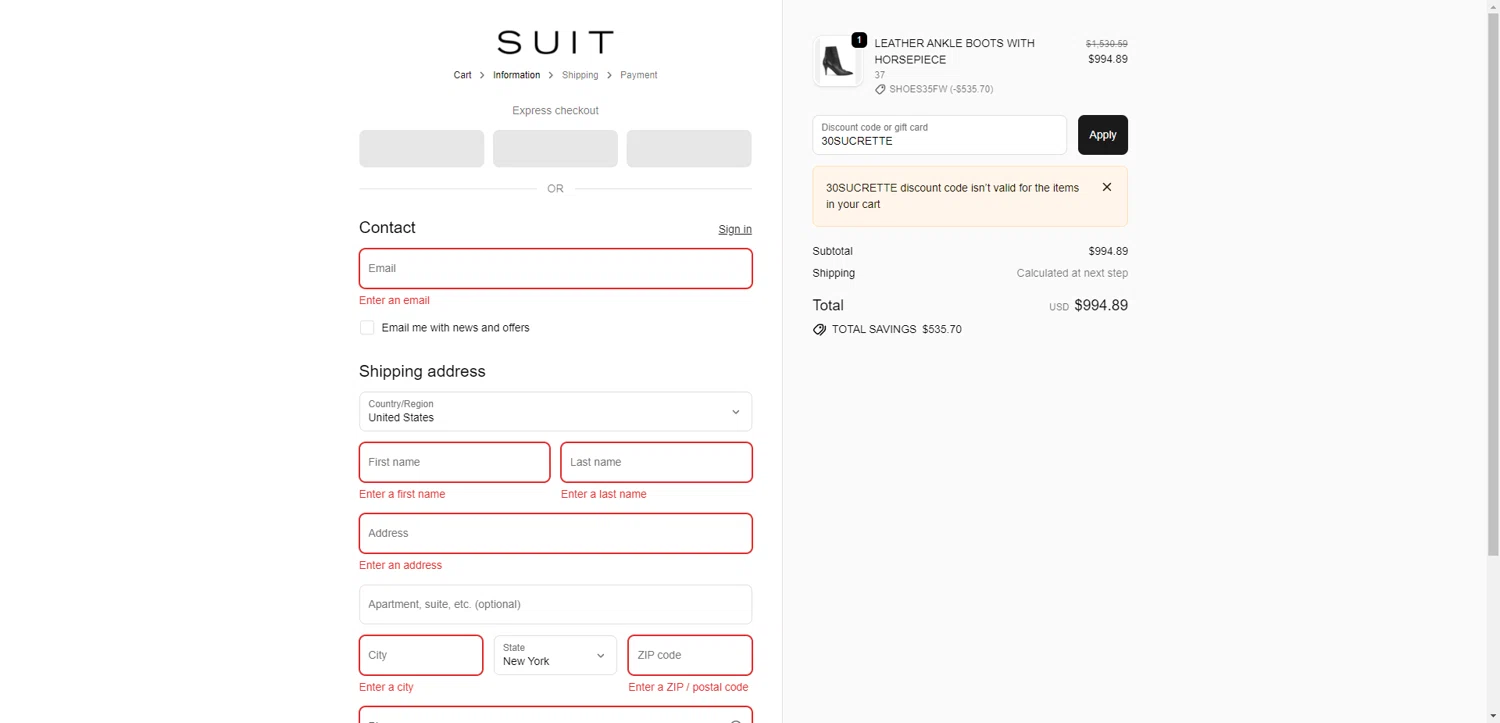Click the discount code or gift card field
1500x723 pixels.
click(x=939, y=135)
